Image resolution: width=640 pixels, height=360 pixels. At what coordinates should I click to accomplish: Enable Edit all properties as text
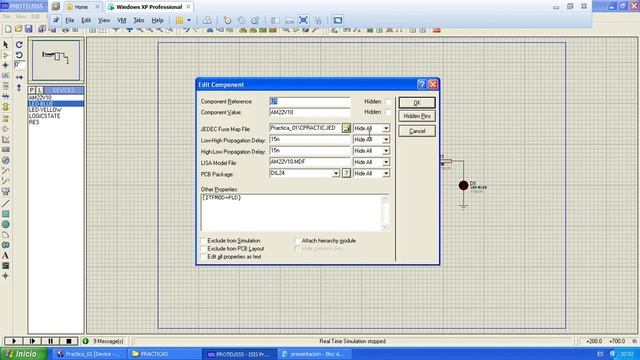tap(203, 257)
